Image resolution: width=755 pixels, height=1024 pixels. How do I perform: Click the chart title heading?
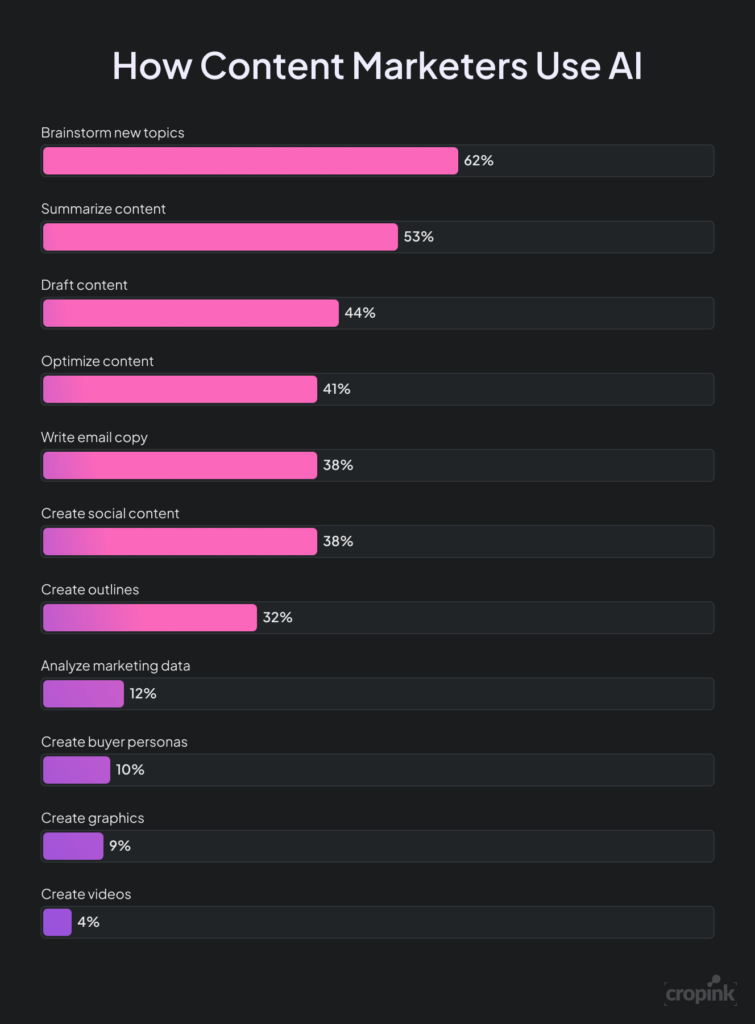pyautogui.click(x=377, y=66)
